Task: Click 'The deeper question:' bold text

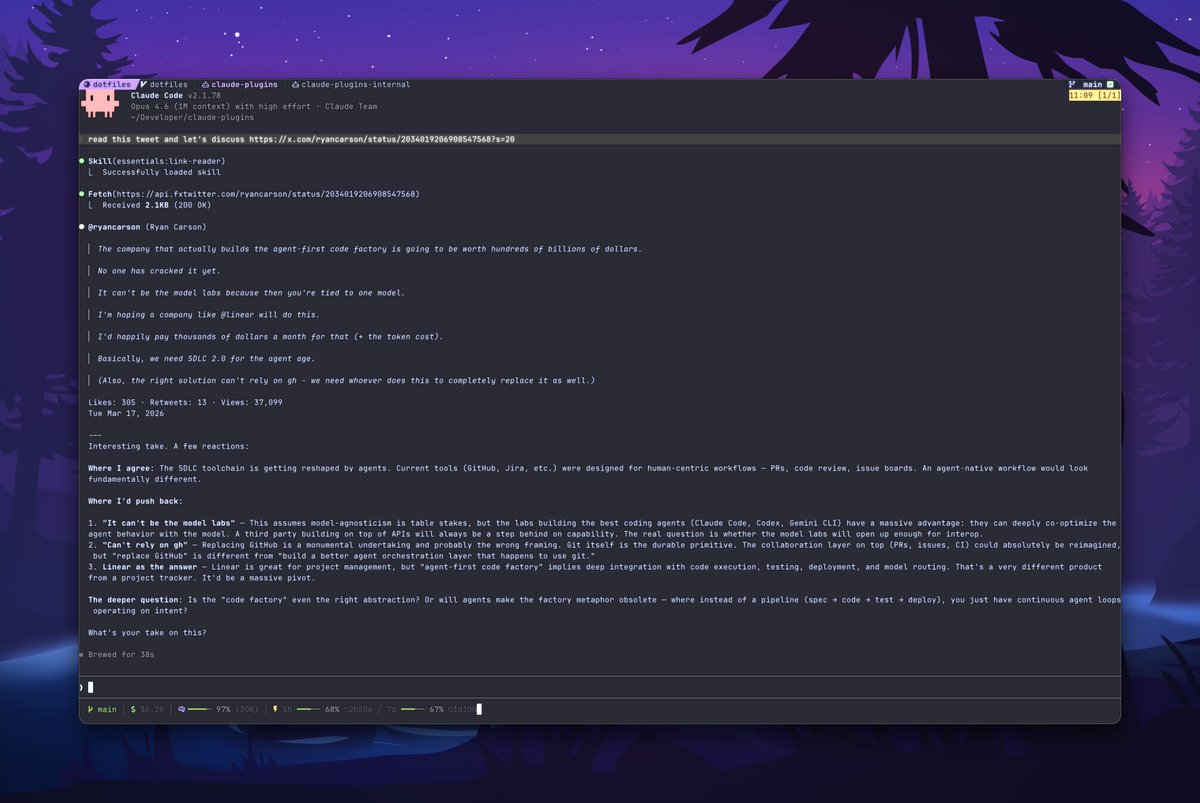Action: coord(136,599)
